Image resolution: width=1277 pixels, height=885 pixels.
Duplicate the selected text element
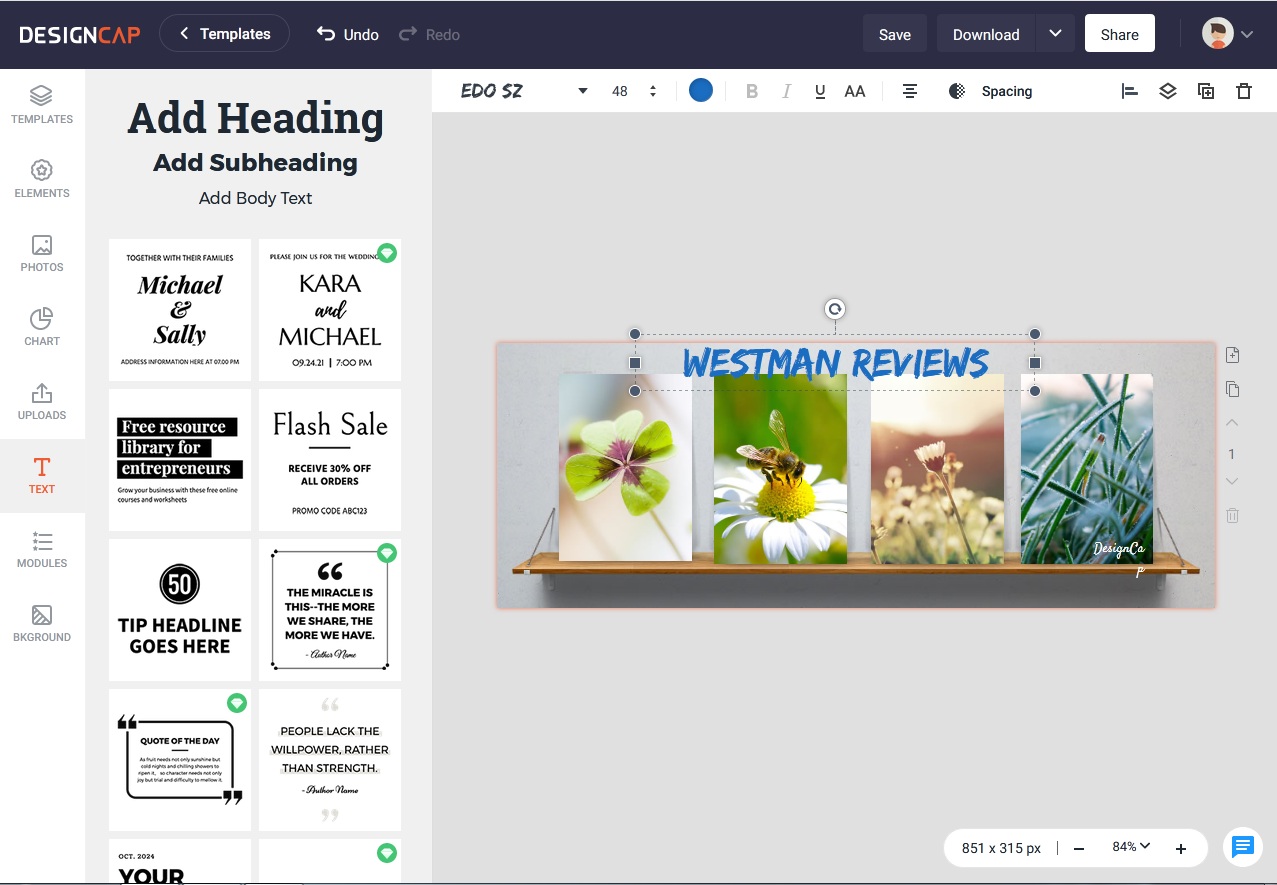click(x=1205, y=91)
